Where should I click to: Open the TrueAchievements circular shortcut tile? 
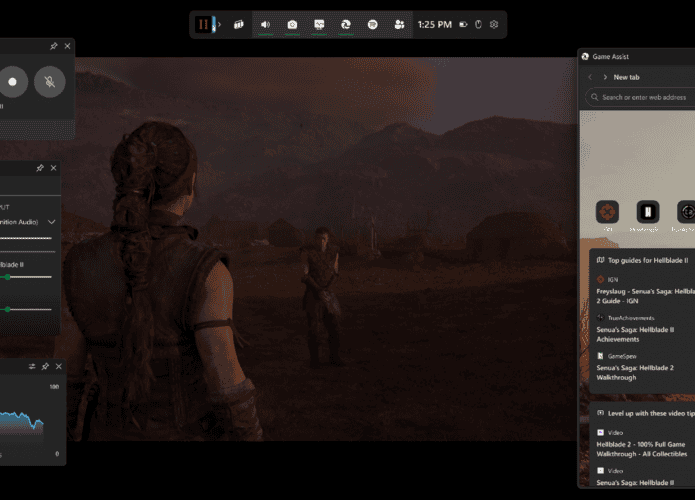pyautogui.click(x=686, y=212)
